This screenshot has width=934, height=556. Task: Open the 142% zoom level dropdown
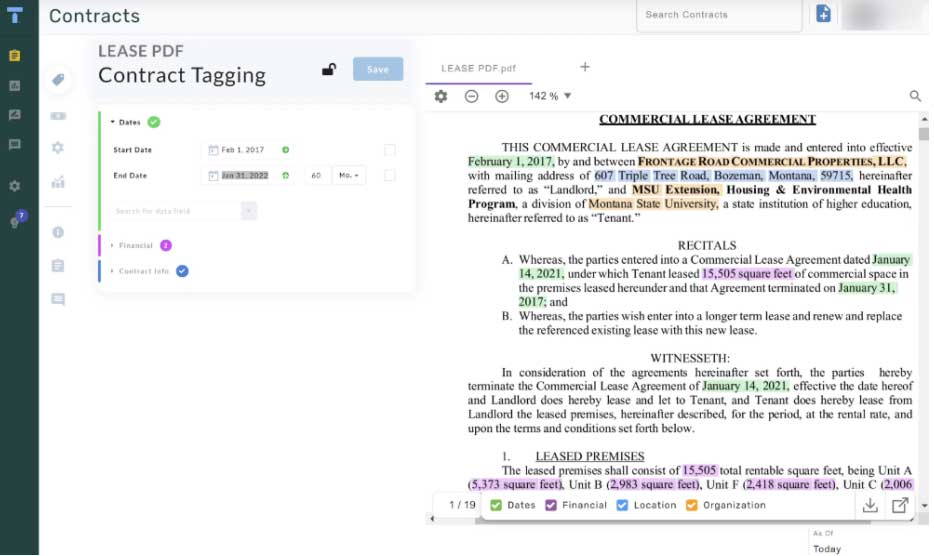click(550, 96)
